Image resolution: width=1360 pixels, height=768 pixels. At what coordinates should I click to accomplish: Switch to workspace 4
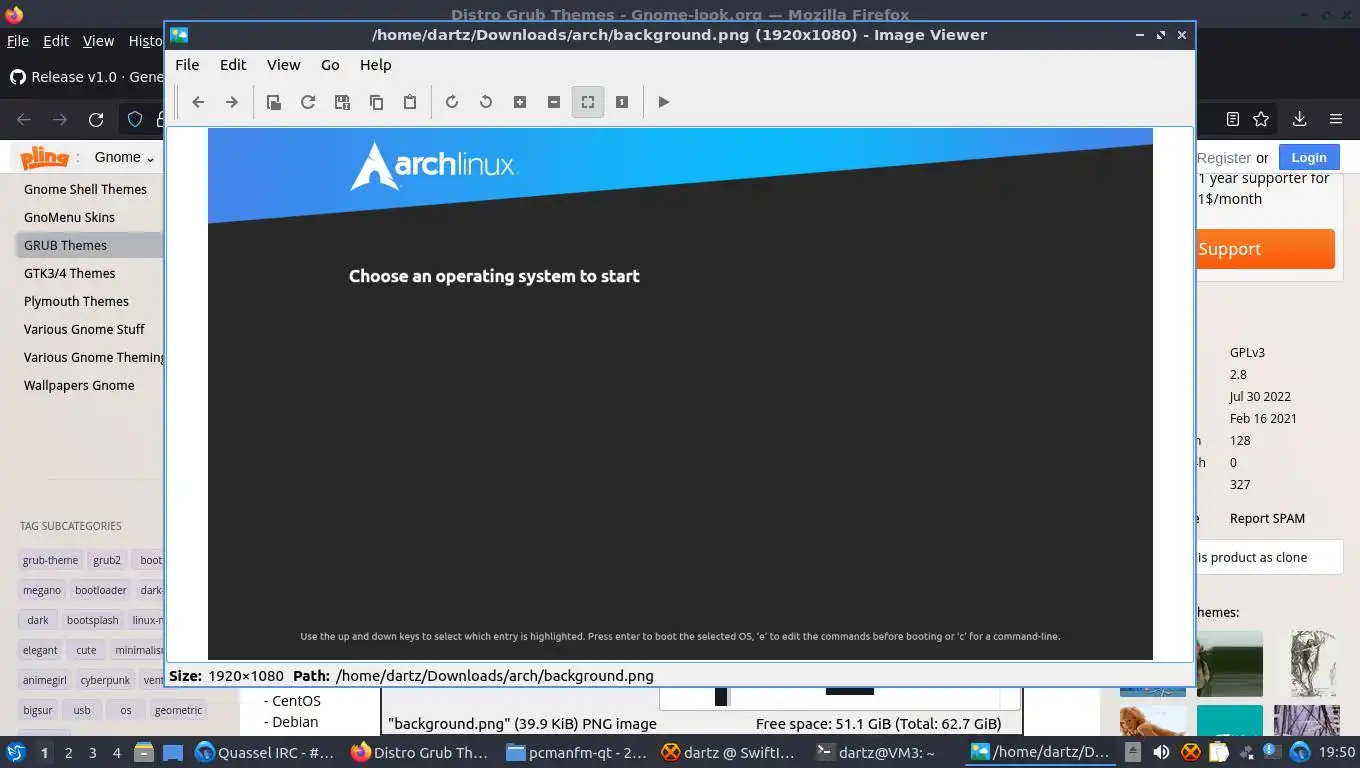pyautogui.click(x=117, y=752)
